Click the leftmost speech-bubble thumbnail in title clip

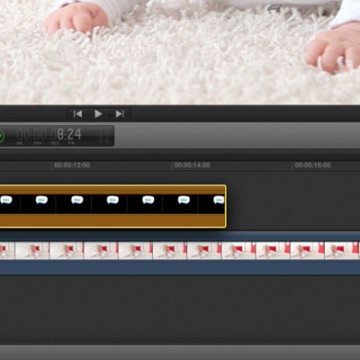click(x=6, y=200)
